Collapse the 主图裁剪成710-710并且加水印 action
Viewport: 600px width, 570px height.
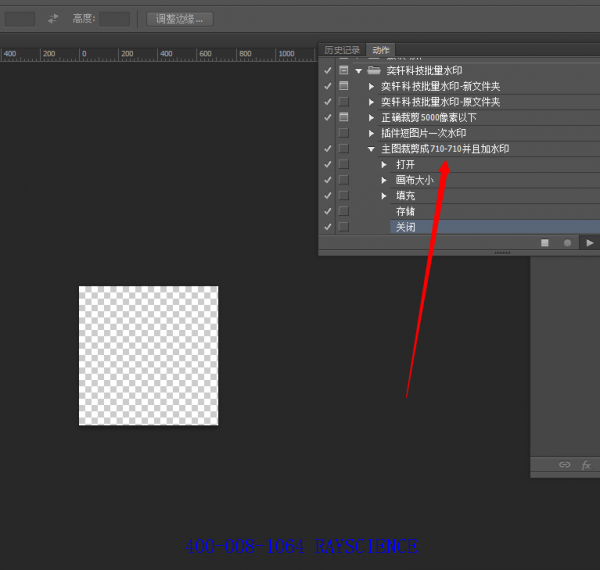tap(371, 149)
